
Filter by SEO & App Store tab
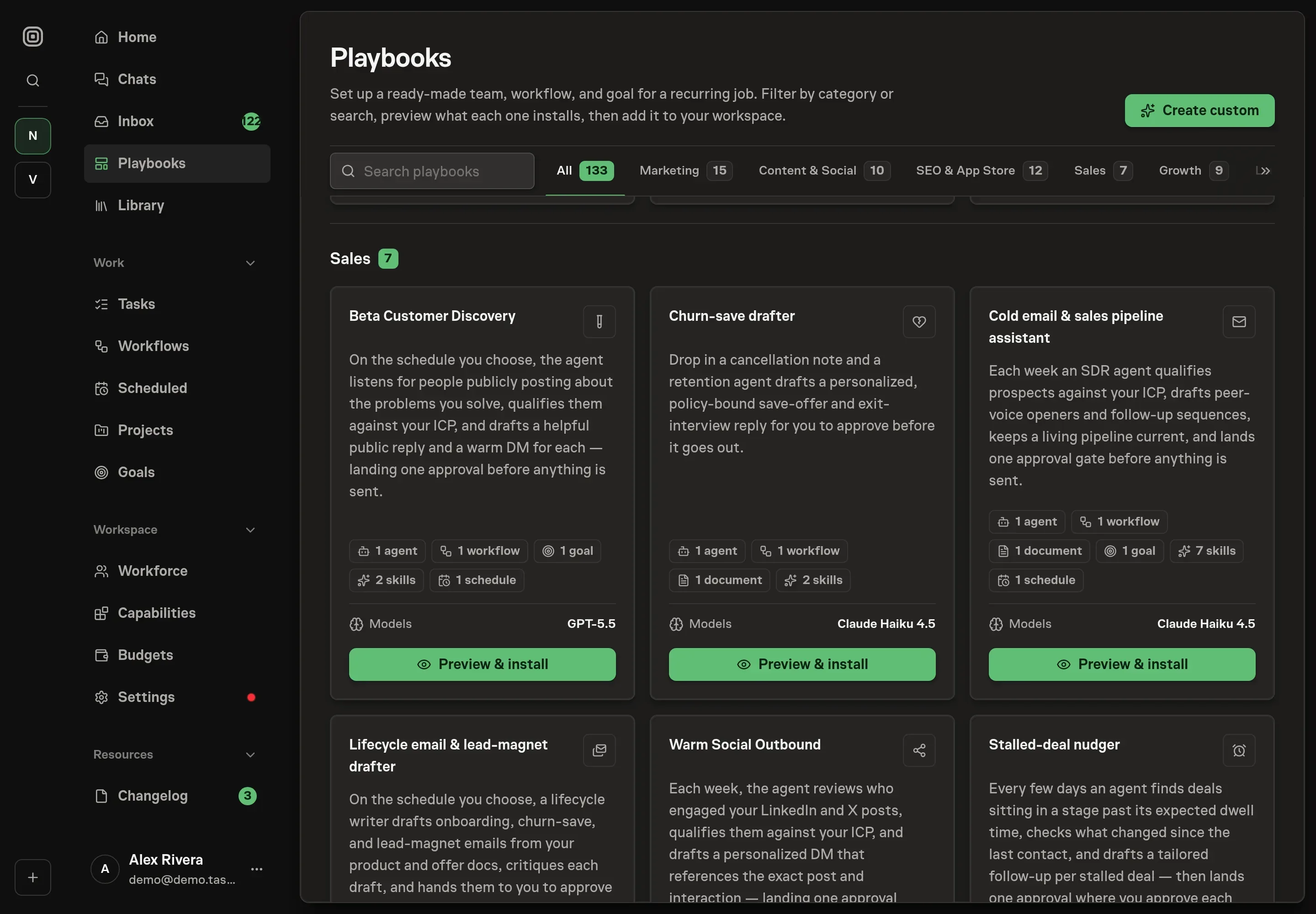coord(982,170)
